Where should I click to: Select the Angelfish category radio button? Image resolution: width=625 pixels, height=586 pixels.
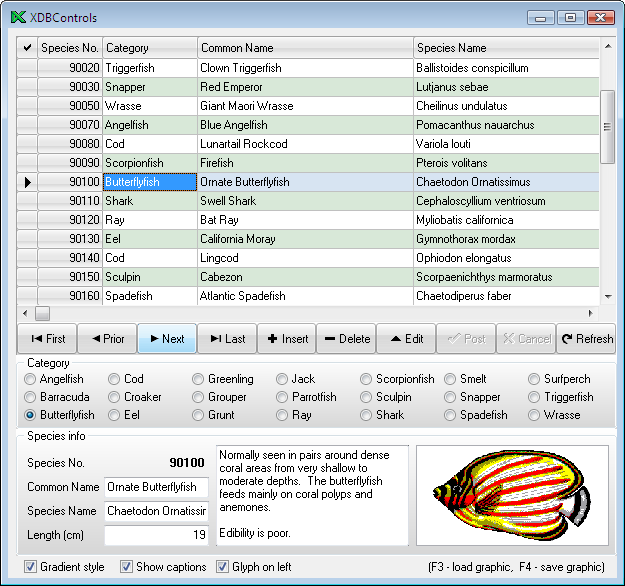pos(31,380)
